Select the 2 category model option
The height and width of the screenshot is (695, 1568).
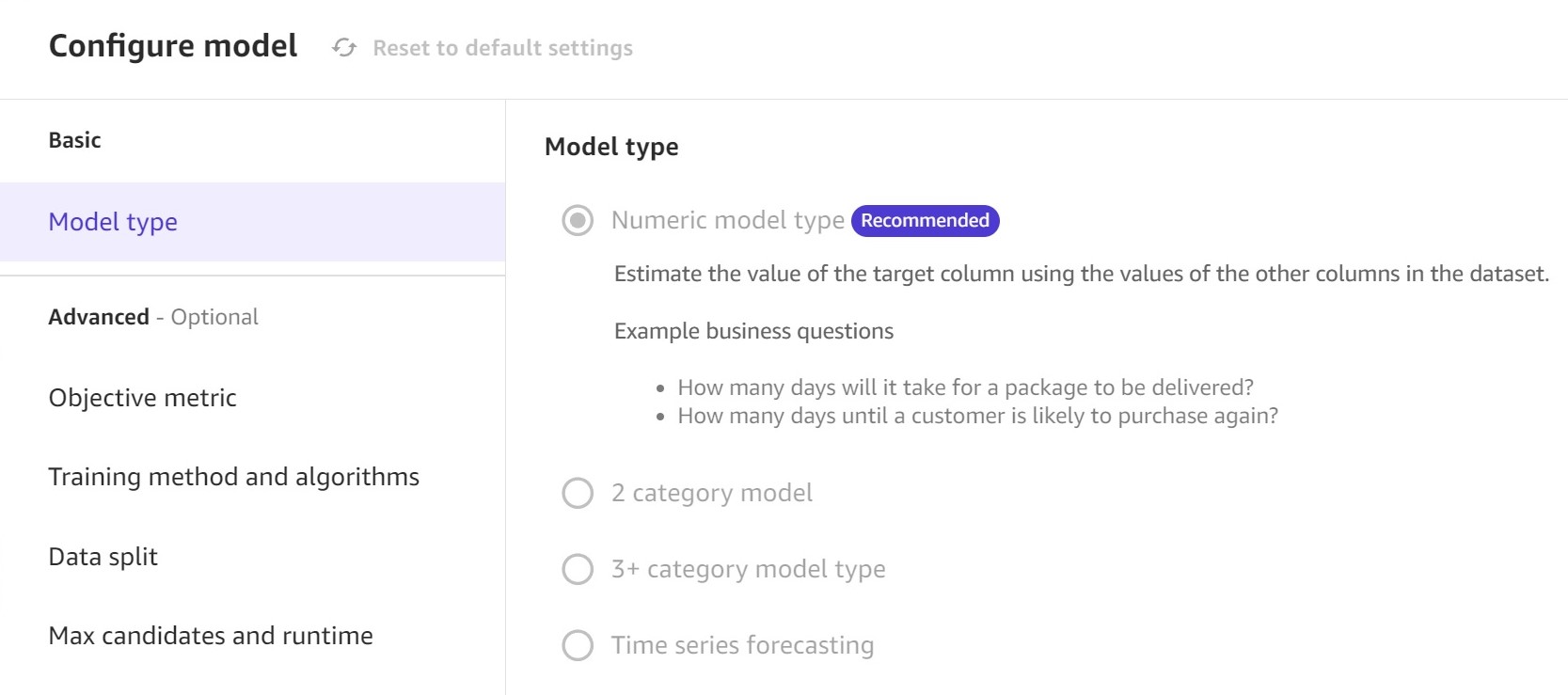click(x=577, y=493)
